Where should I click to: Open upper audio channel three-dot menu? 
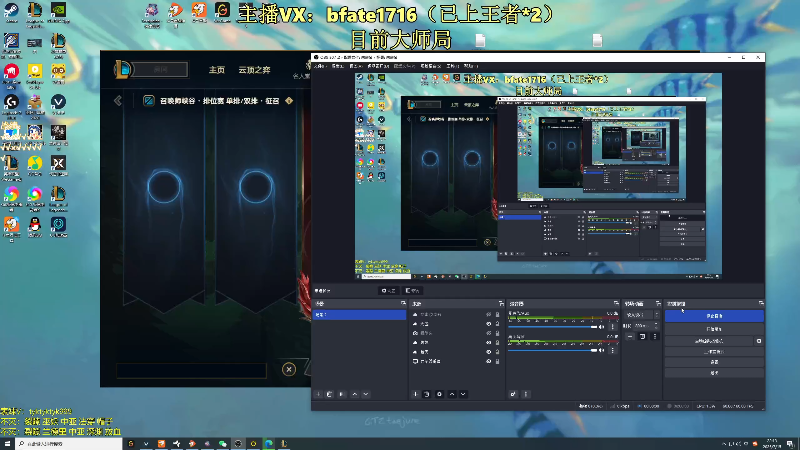613,327
